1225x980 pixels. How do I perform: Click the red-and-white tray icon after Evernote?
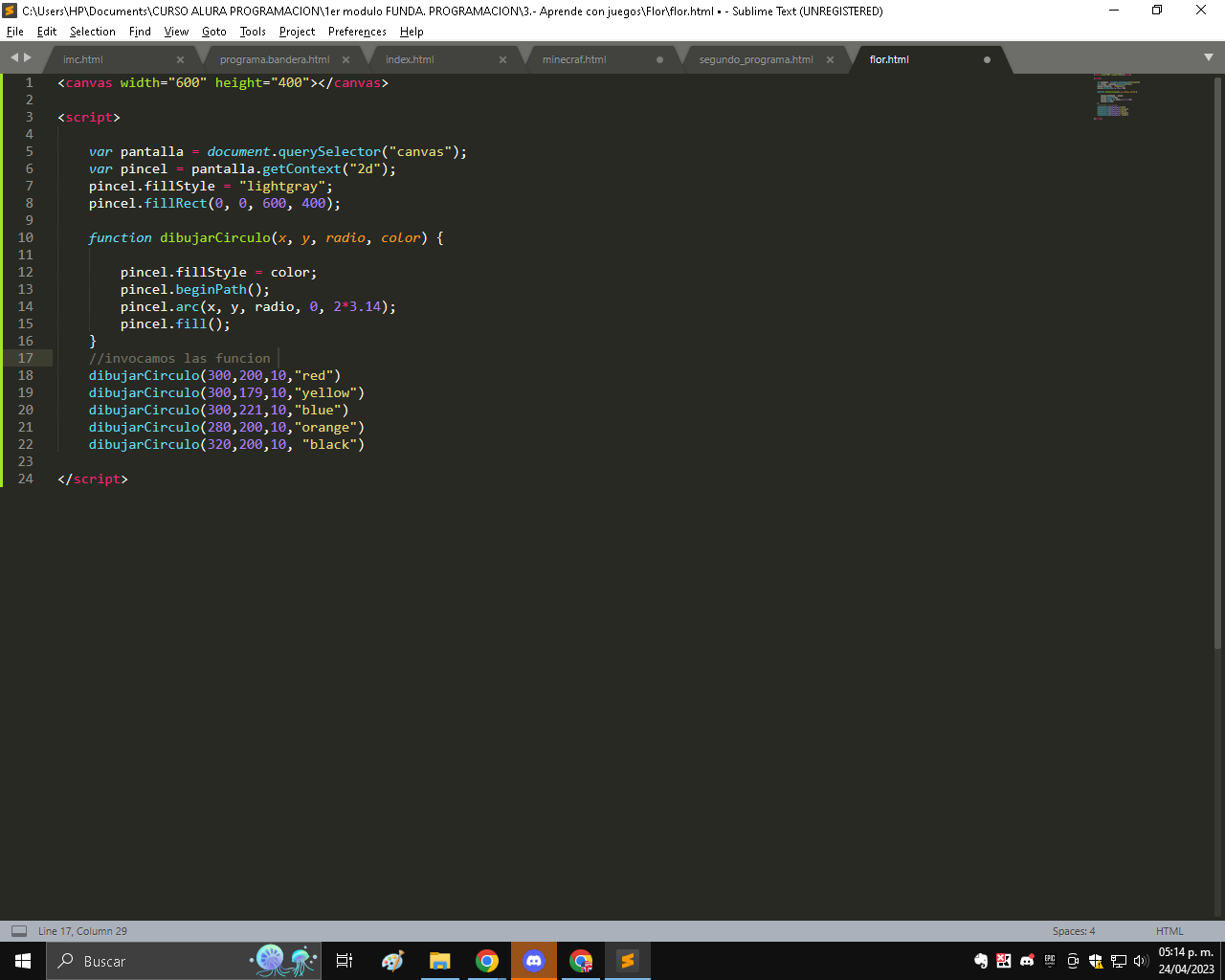point(1004,961)
